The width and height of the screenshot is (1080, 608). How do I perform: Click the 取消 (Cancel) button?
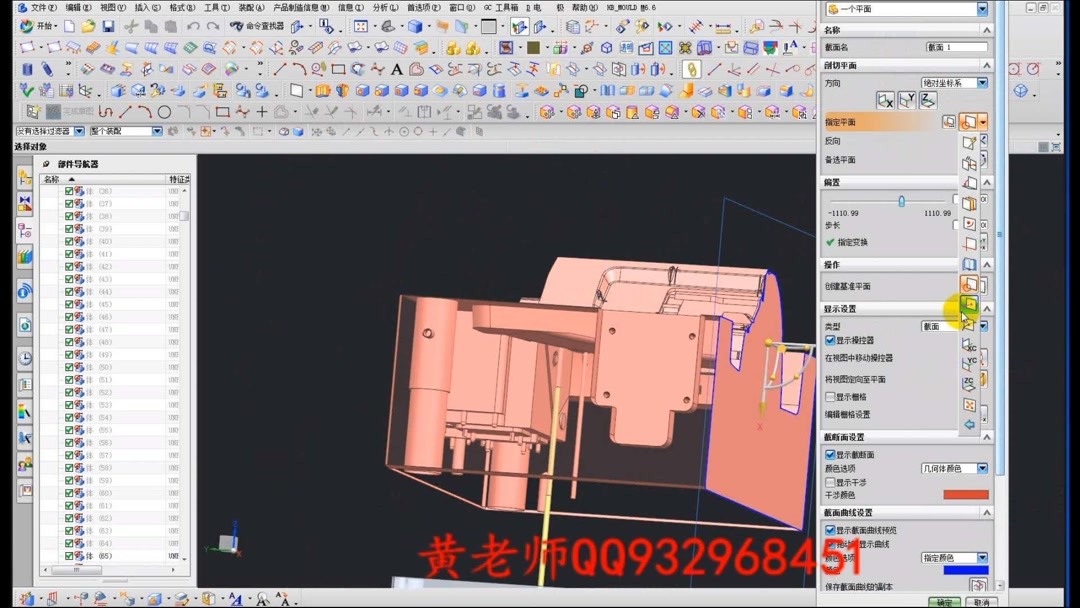[x=983, y=601]
